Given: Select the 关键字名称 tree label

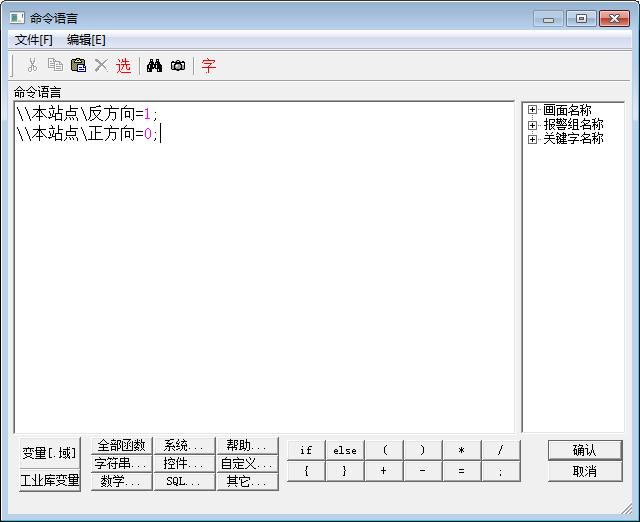Looking at the screenshot, I should coord(573,139).
